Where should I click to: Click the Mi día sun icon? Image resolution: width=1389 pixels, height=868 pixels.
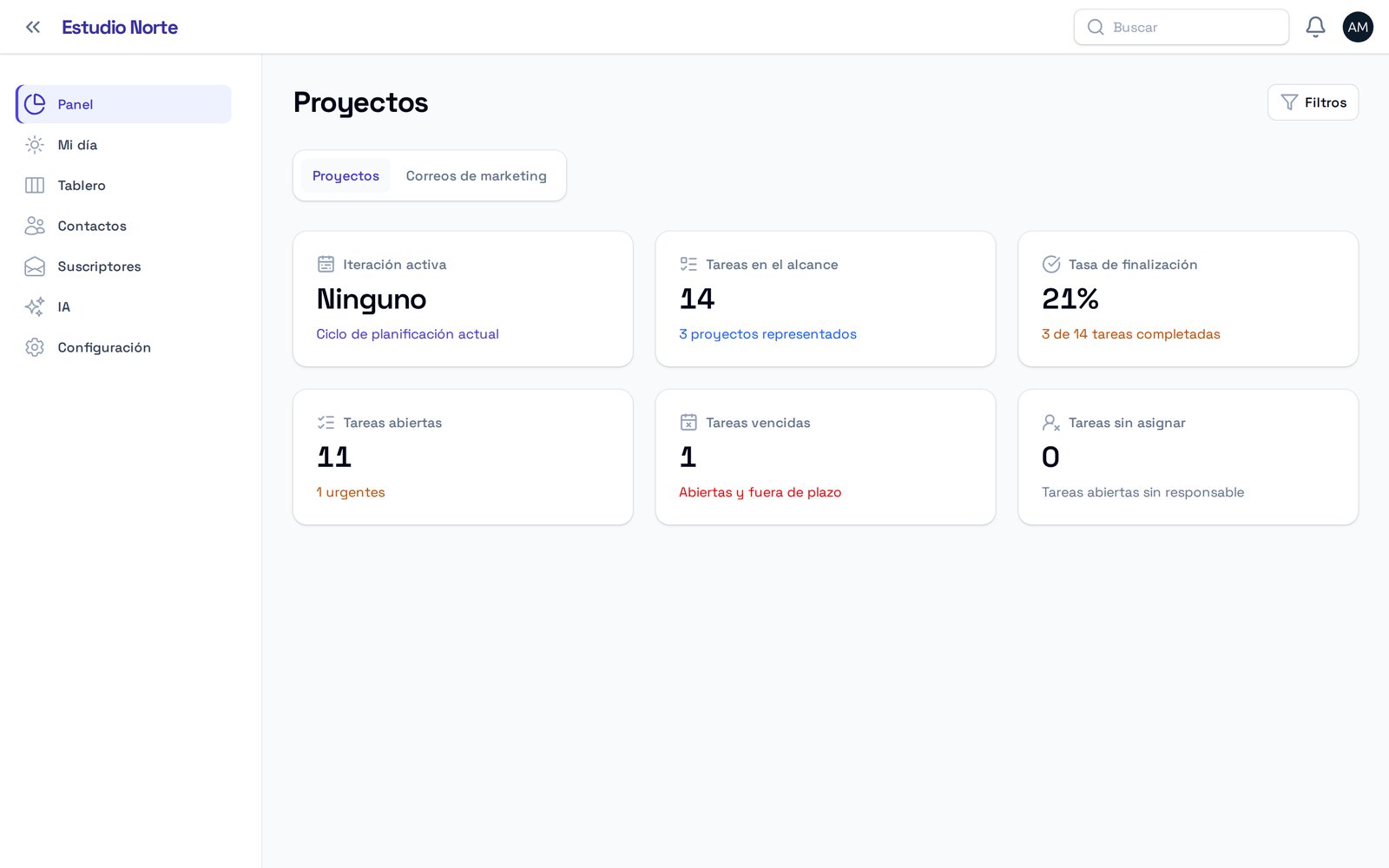35,145
